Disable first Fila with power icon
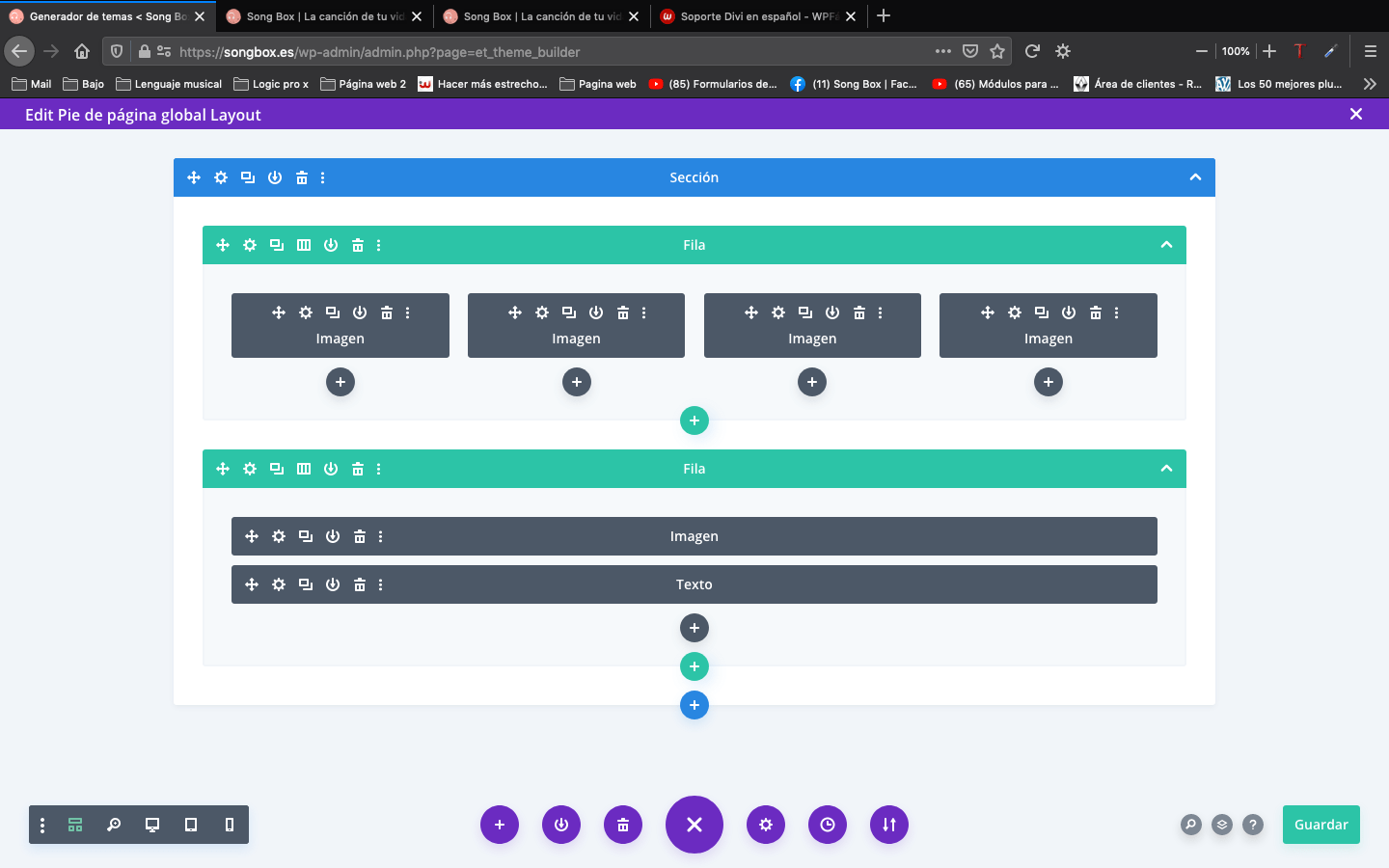Screen dimensions: 1389x868 click(331, 245)
